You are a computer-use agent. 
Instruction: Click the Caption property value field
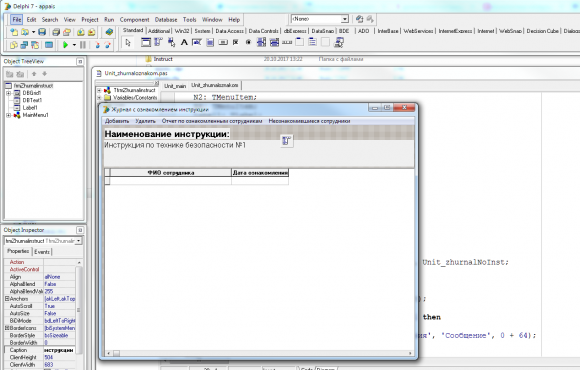pos(59,350)
